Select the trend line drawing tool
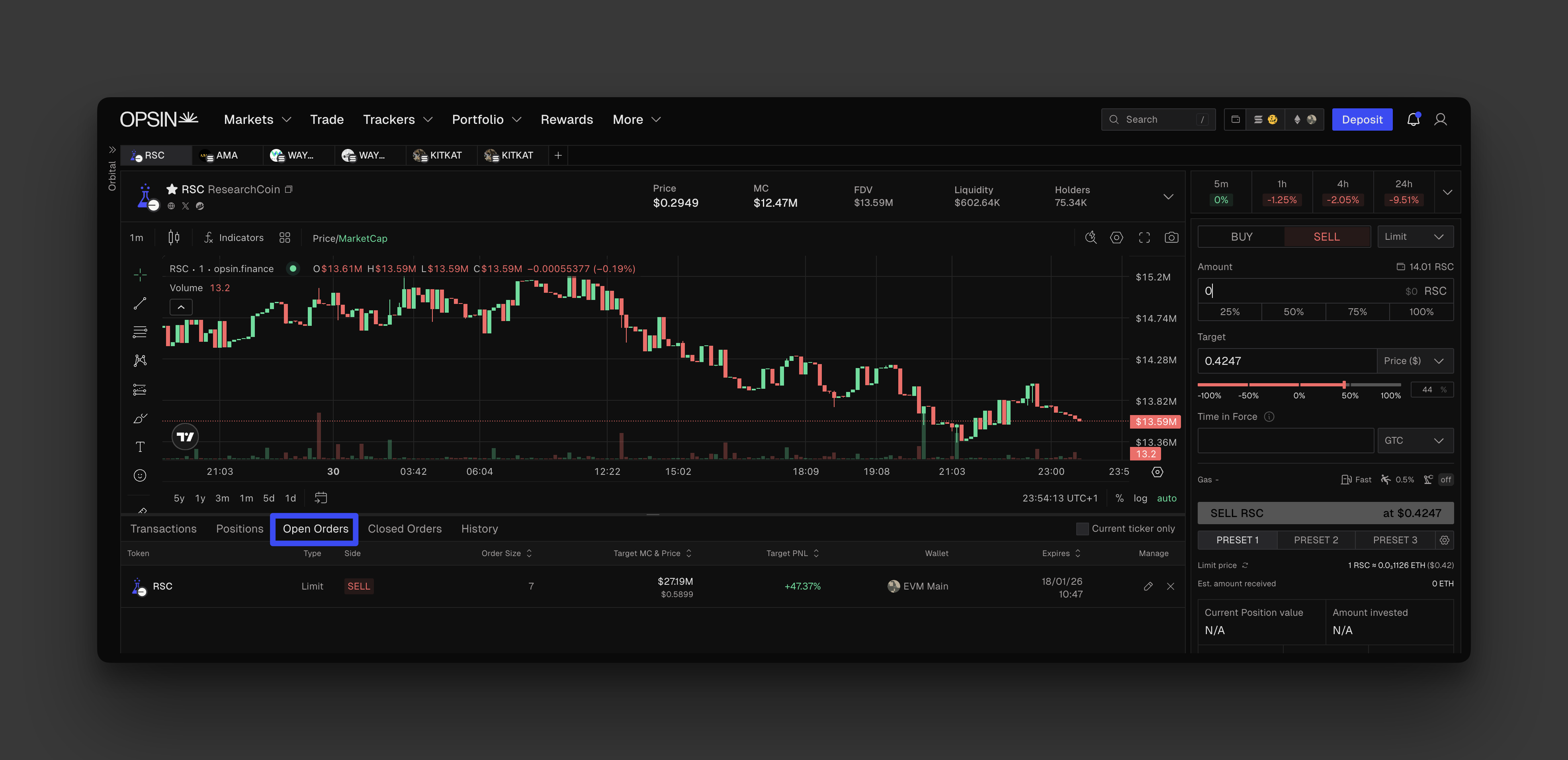The width and height of the screenshot is (1568, 760). pos(140,303)
